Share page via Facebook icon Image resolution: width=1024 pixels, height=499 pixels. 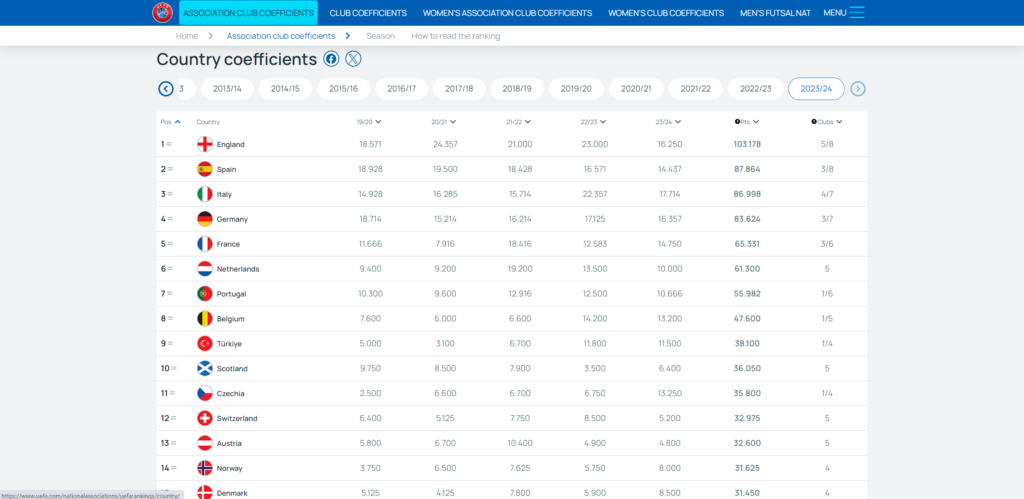coord(331,59)
